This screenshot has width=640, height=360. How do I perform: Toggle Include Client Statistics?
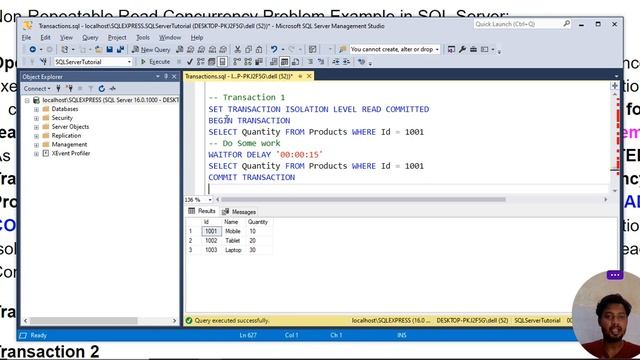tap(259, 62)
